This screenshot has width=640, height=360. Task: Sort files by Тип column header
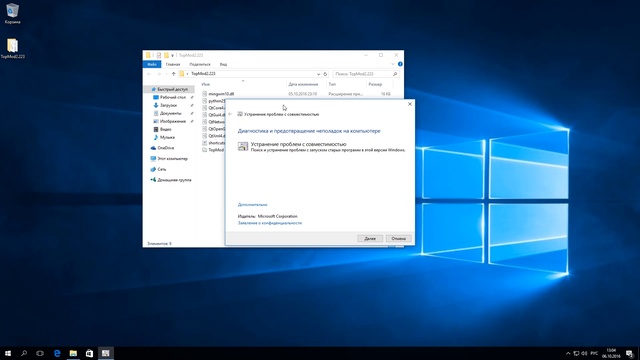(x=332, y=84)
